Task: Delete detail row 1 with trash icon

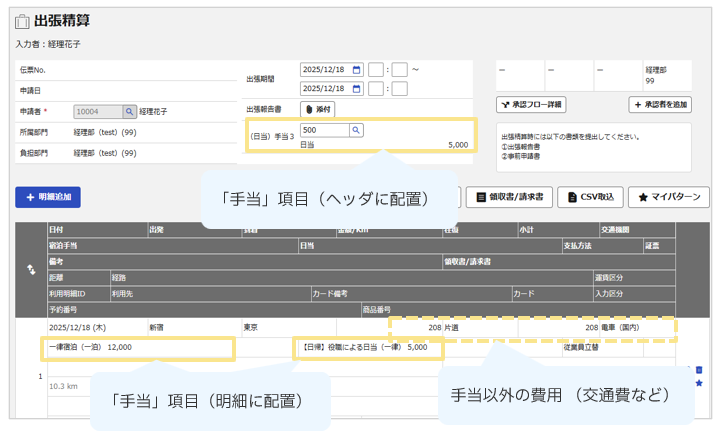Action: tap(699, 370)
